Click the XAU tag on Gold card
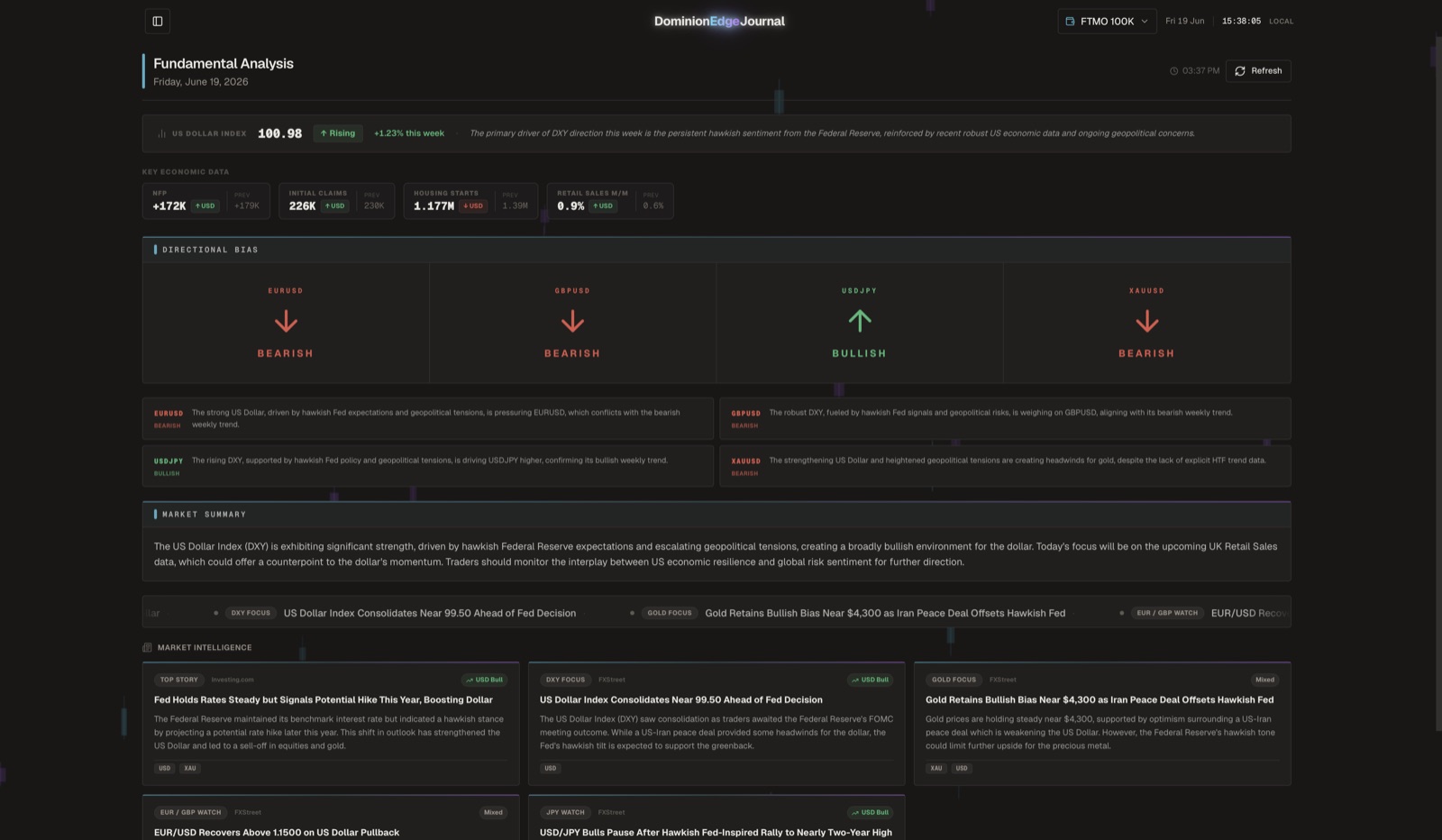The height and width of the screenshot is (840, 1442). 936,768
